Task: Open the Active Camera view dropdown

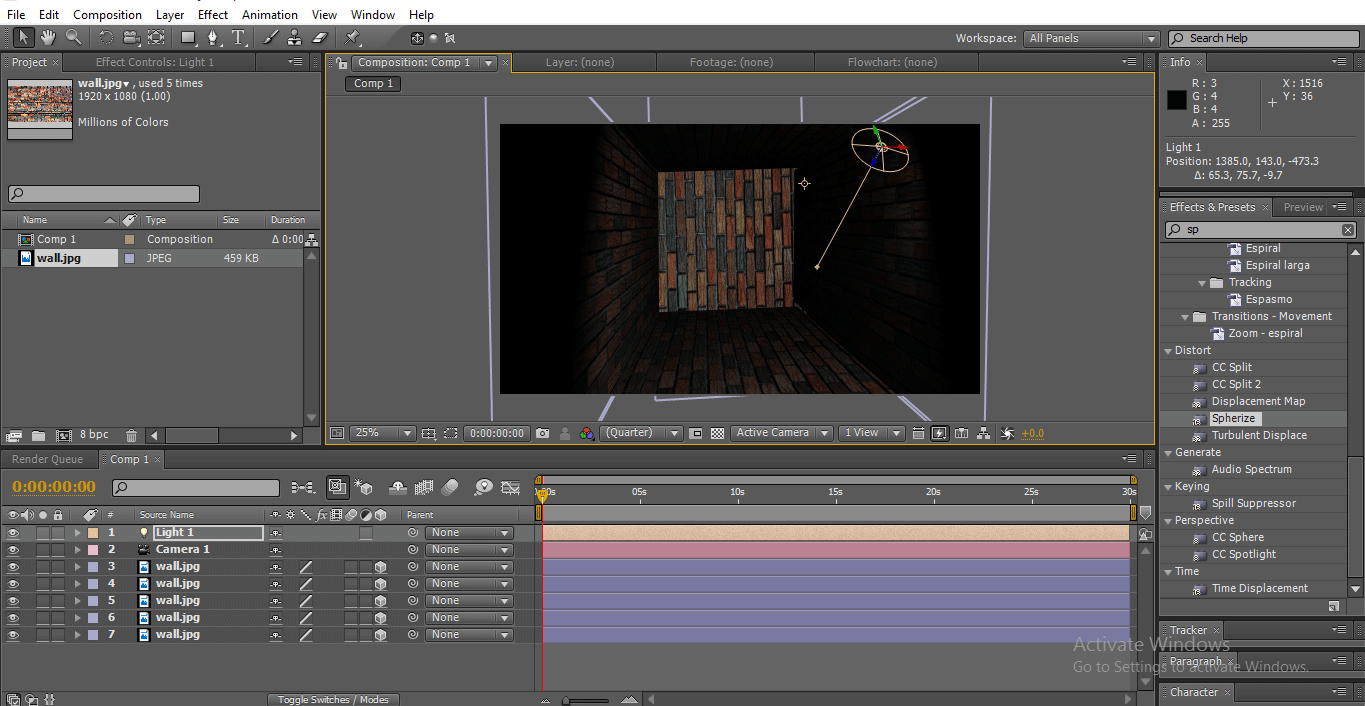Action: click(x=781, y=433)
